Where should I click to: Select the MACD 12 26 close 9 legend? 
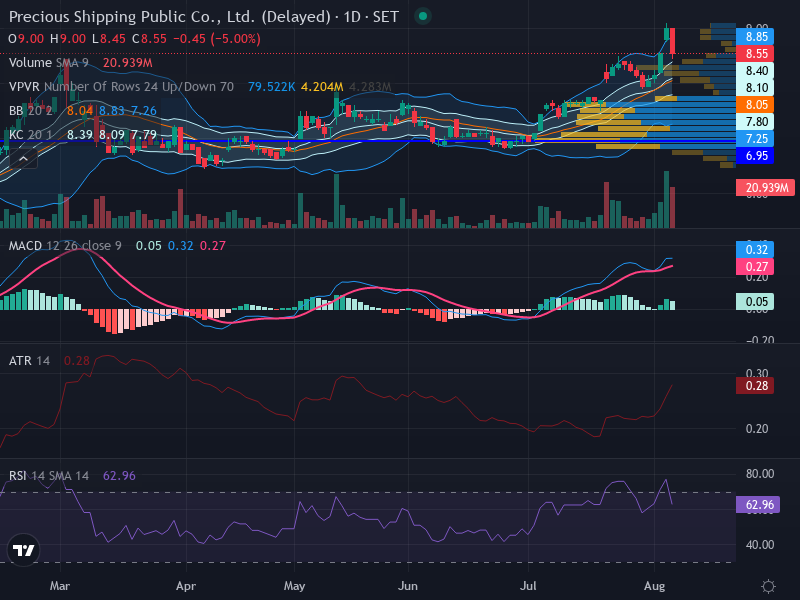[65, 246]
